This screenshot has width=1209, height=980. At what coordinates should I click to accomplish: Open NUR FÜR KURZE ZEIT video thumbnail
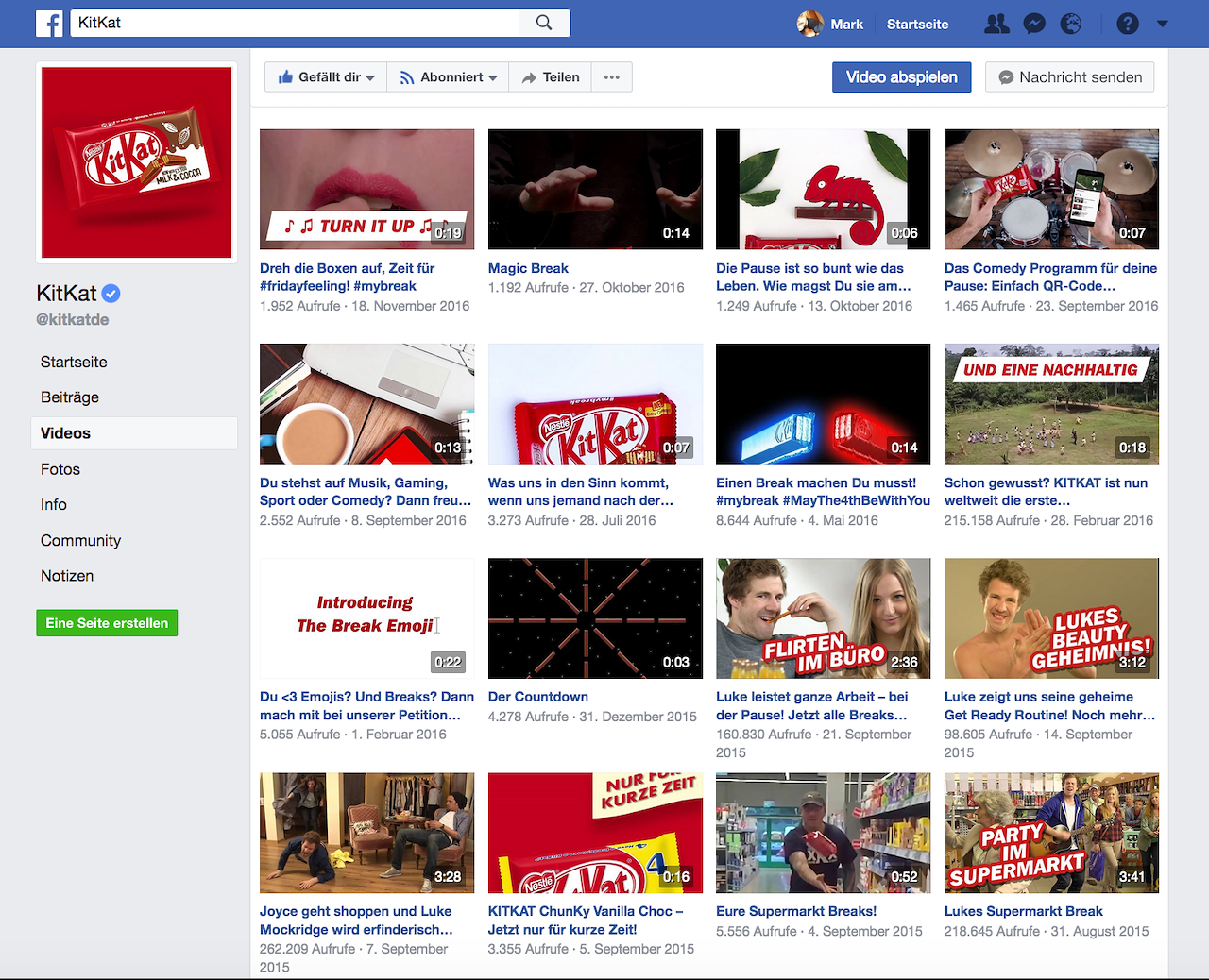[595, 833]
